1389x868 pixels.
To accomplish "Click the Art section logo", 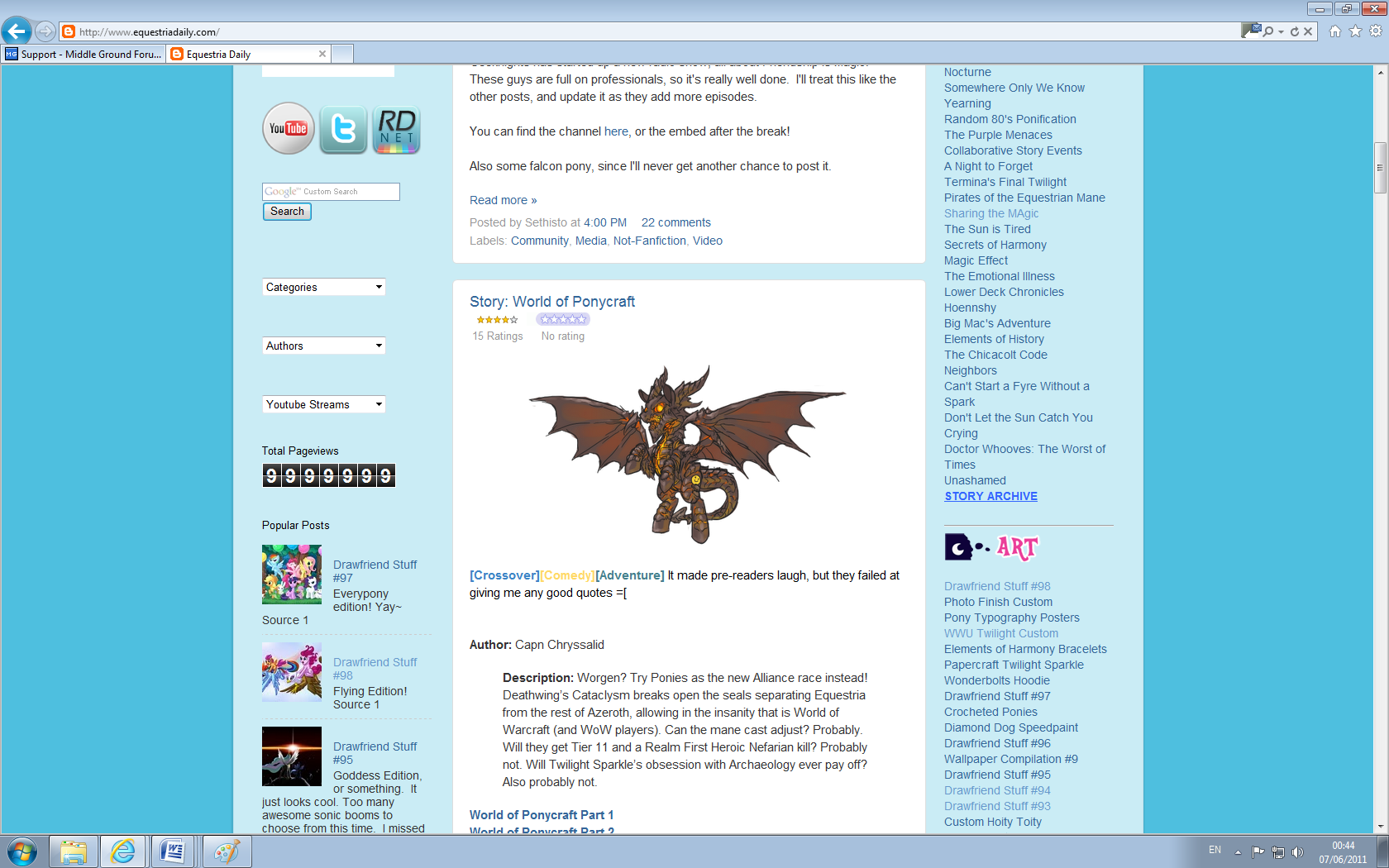I will coord(991,547).
